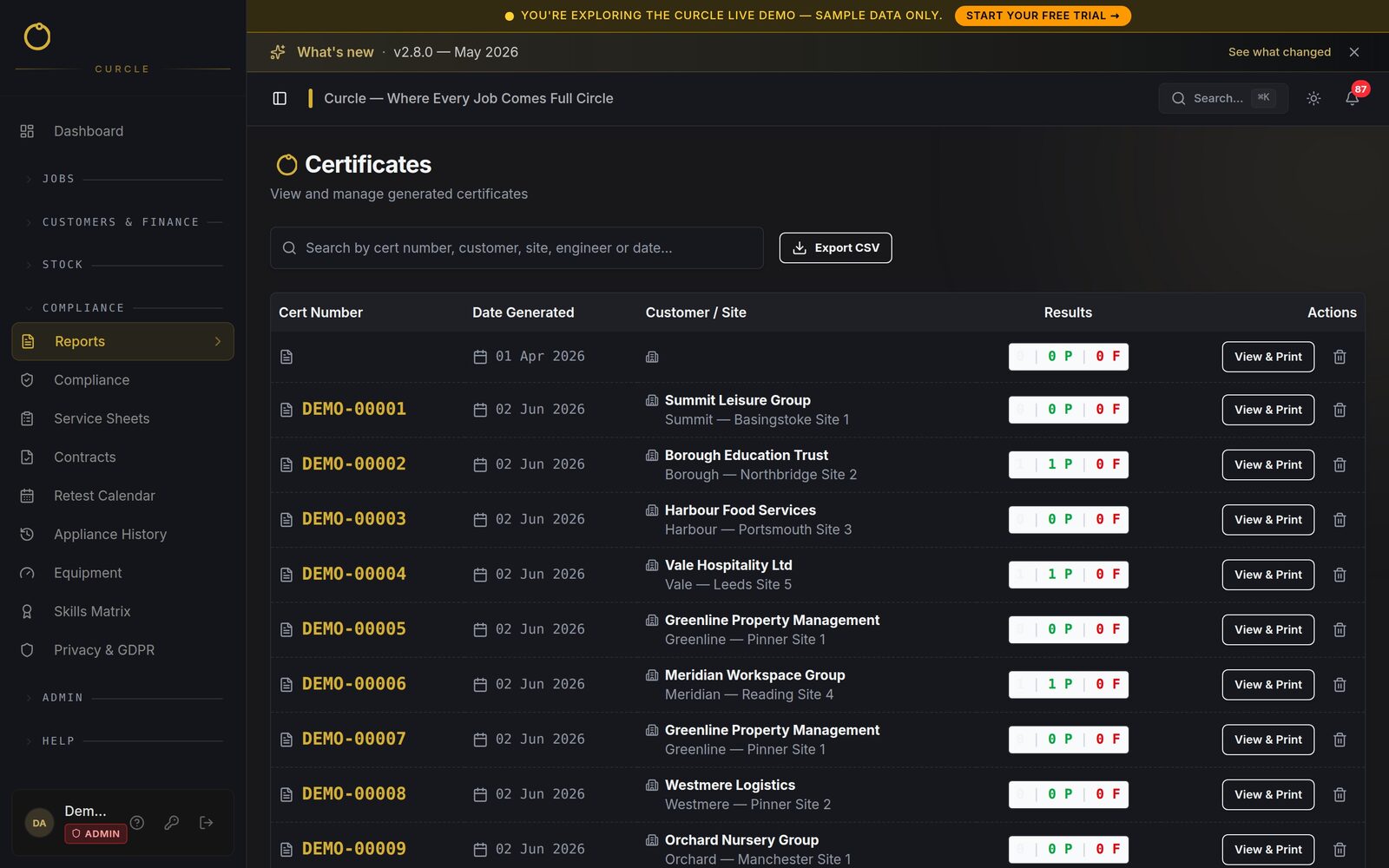The height and width of the screenshot is (868, 1389).
Task: Click results badge for DEMO-00006
Action: pyautogui.click(x=1069, y=685)
